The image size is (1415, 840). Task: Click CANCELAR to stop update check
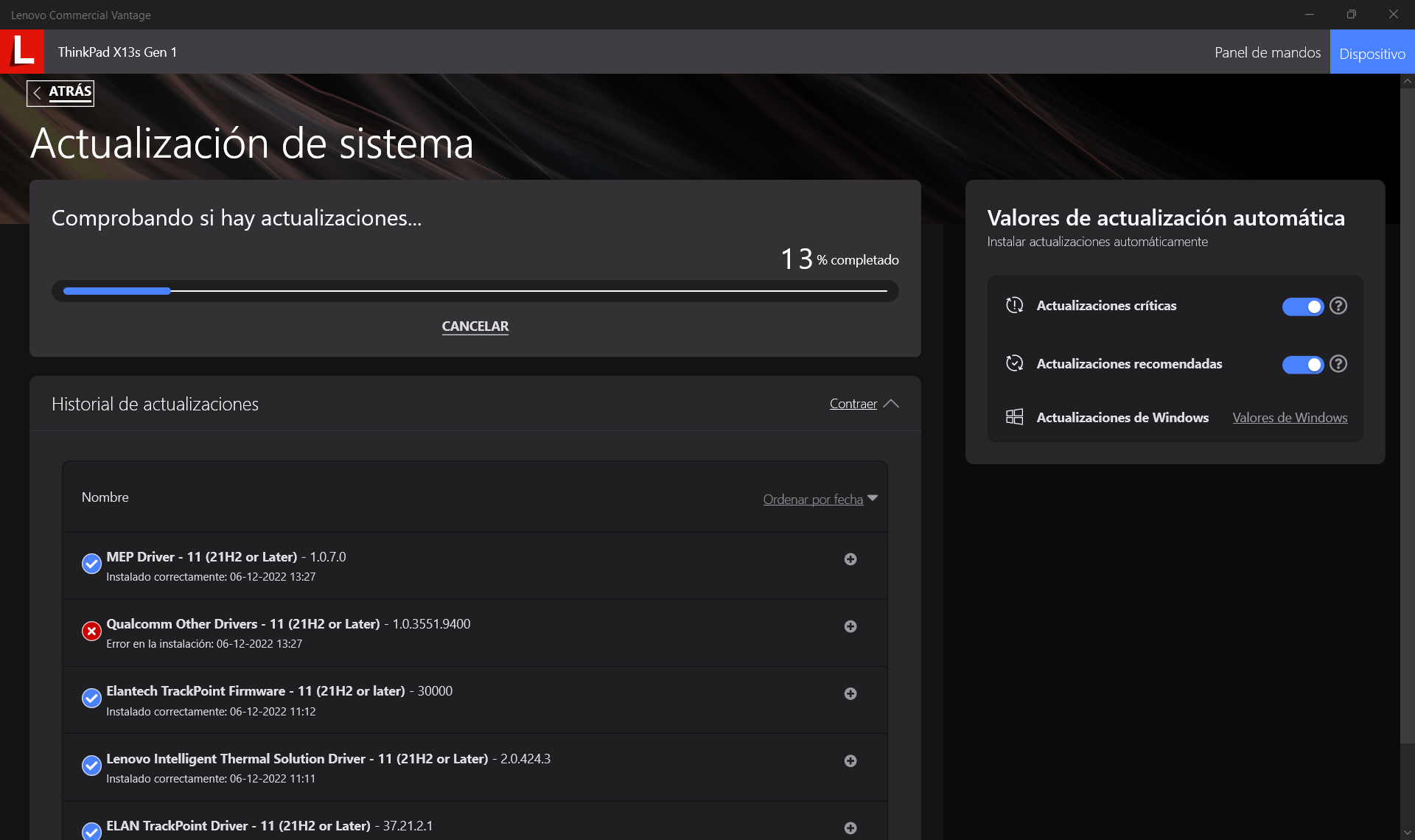(475, 326)
